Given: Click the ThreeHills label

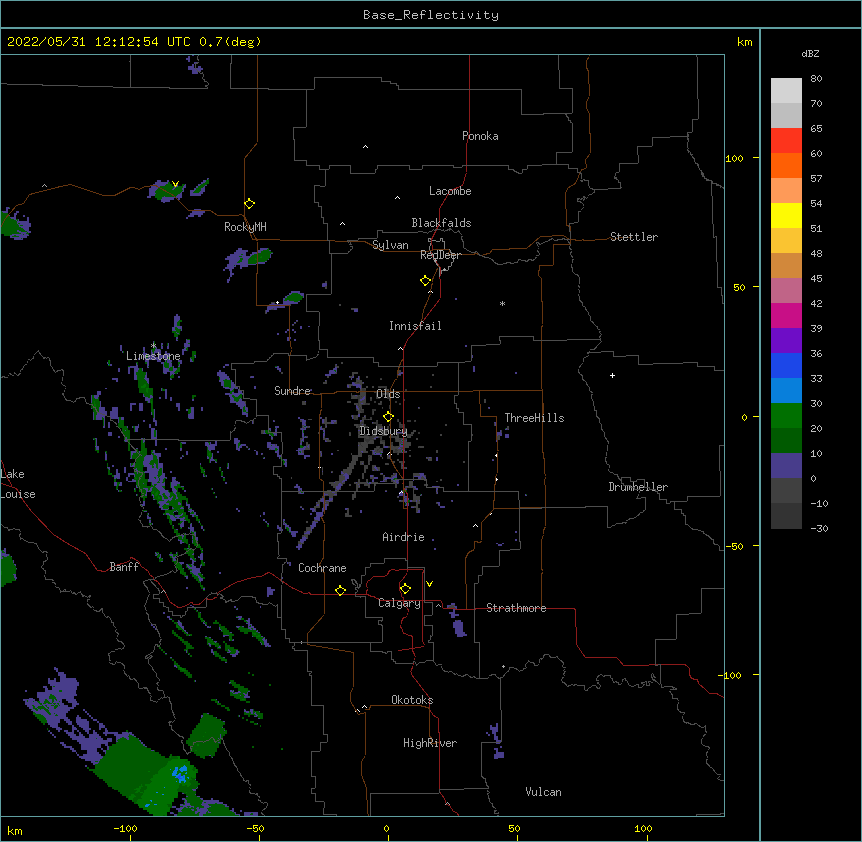Looking at the screenshot, I should click(x=534, y=418).
